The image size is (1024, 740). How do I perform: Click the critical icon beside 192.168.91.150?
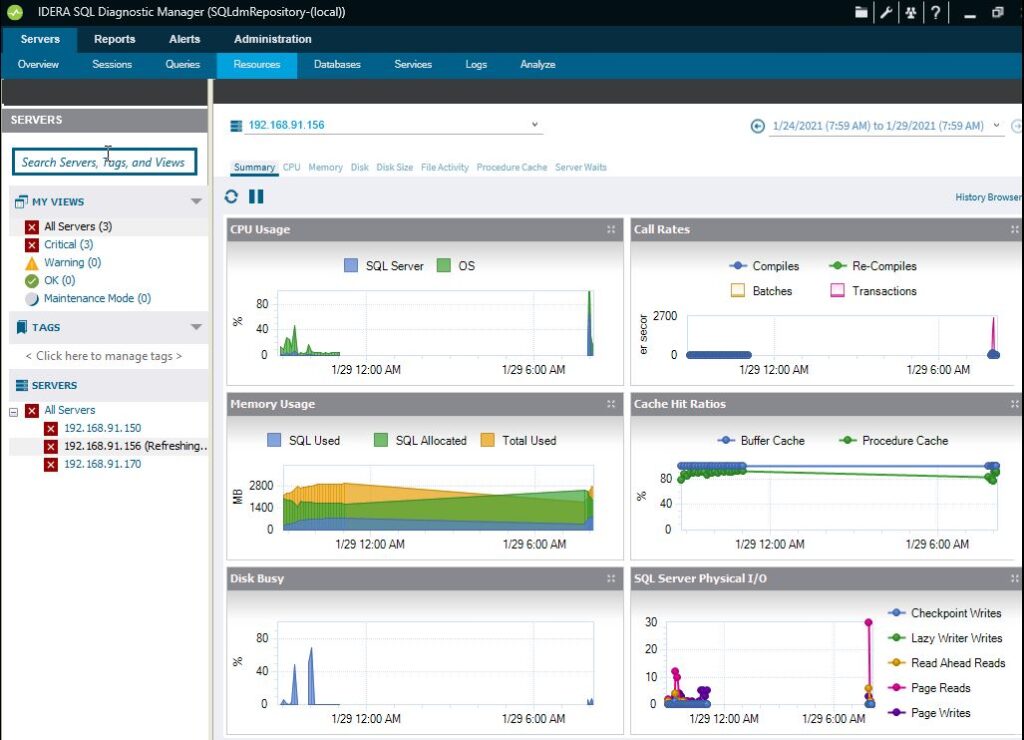pos(51,428)
